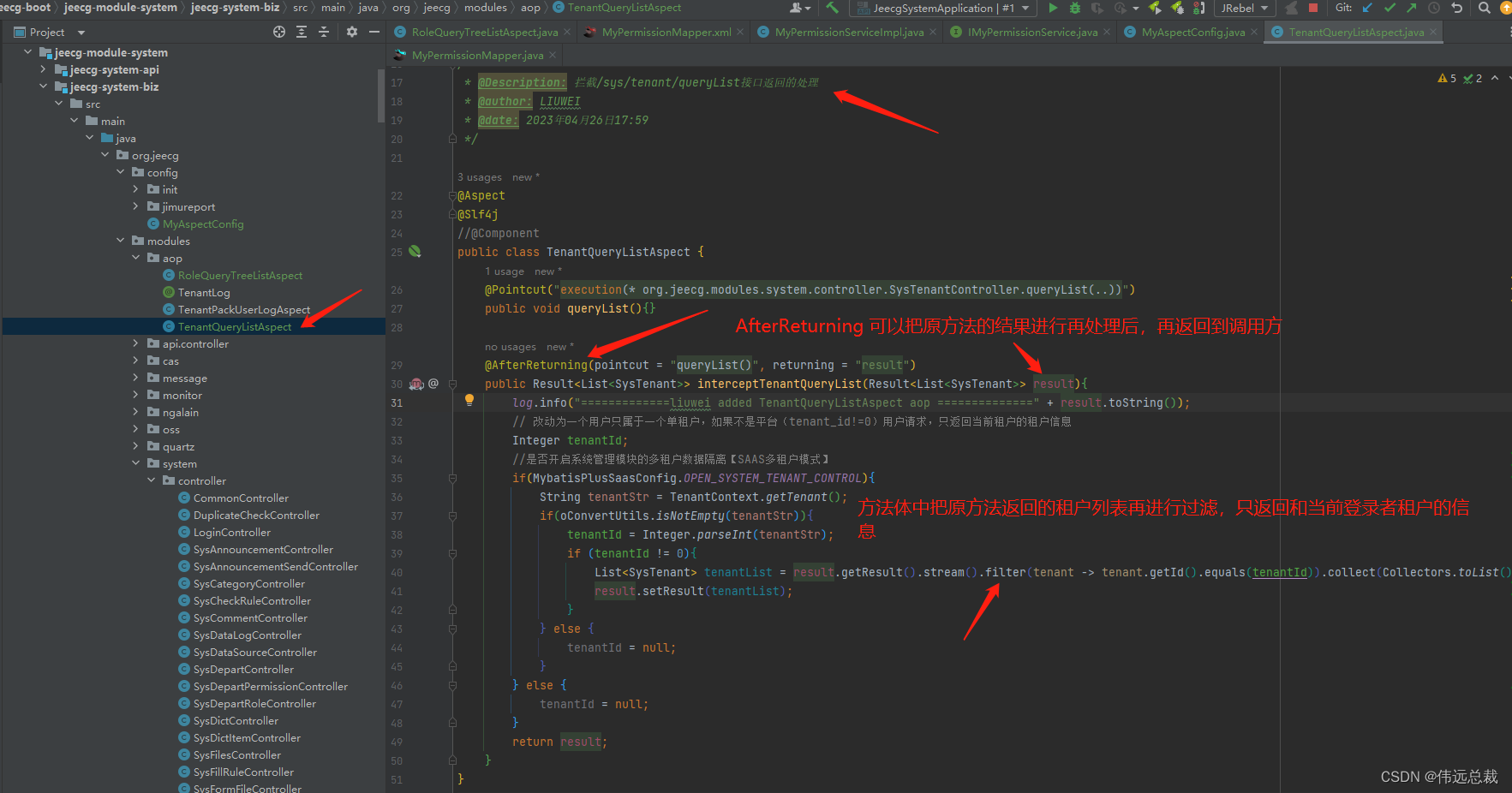This screenshot has height=793, width=1512.
Task: Select TenantPackUserLogAspect file
Action: coord(244,309)
